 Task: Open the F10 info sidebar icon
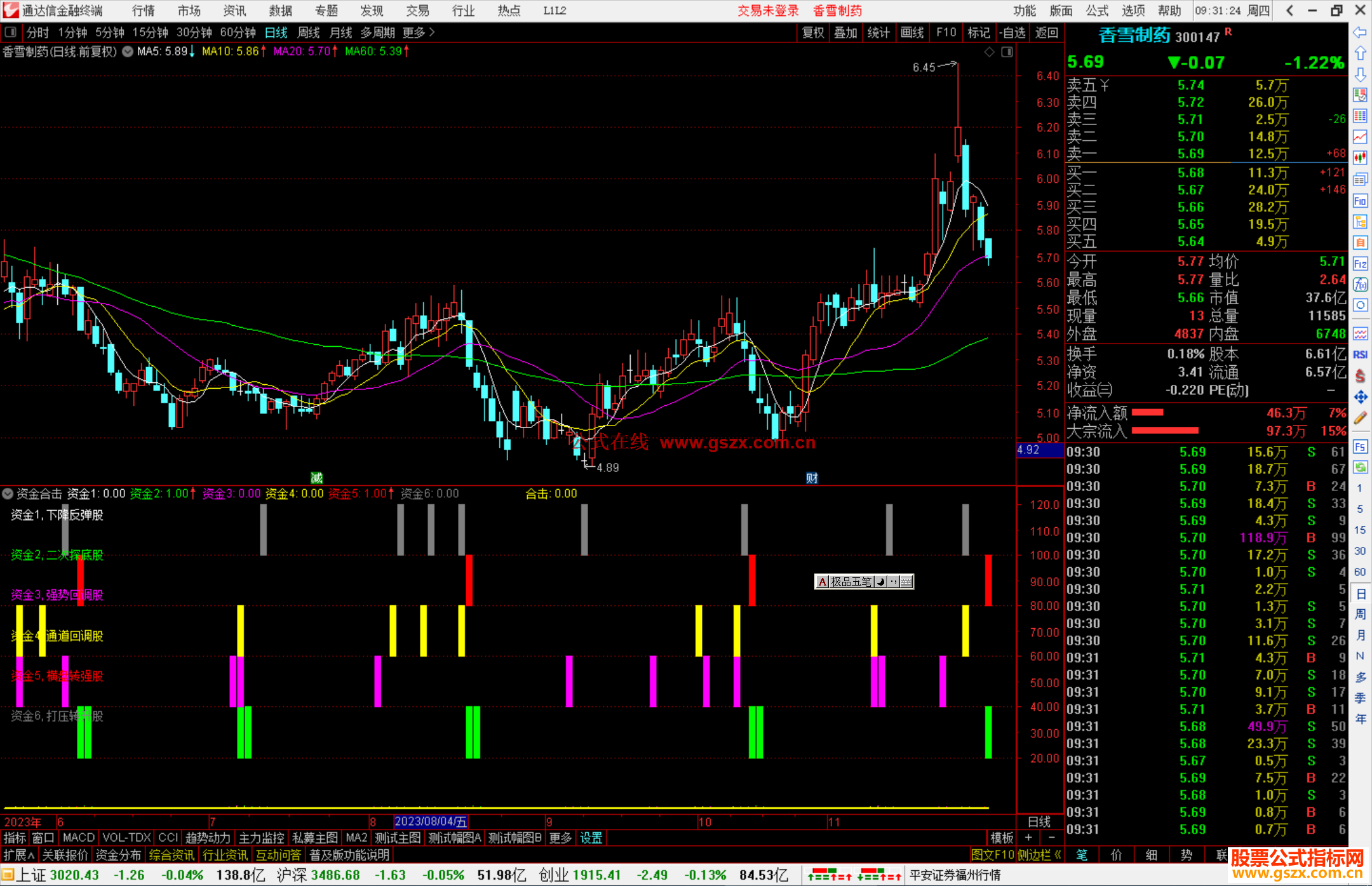(x=1360, y=201)
